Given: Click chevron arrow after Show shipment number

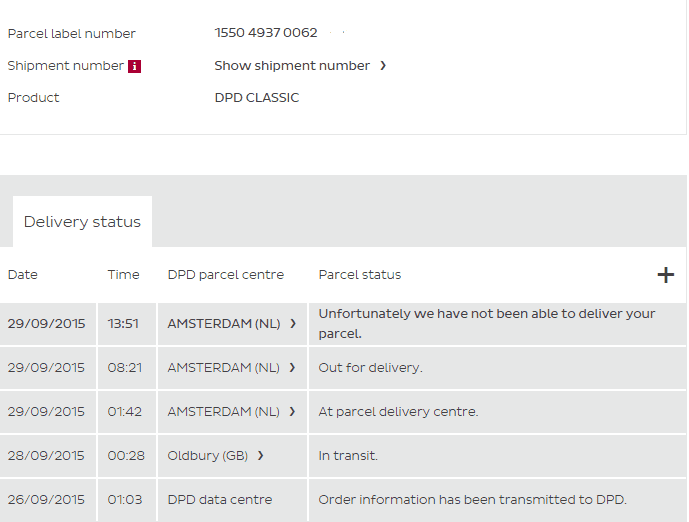Looking at the screenshot, I should point(383,66).
